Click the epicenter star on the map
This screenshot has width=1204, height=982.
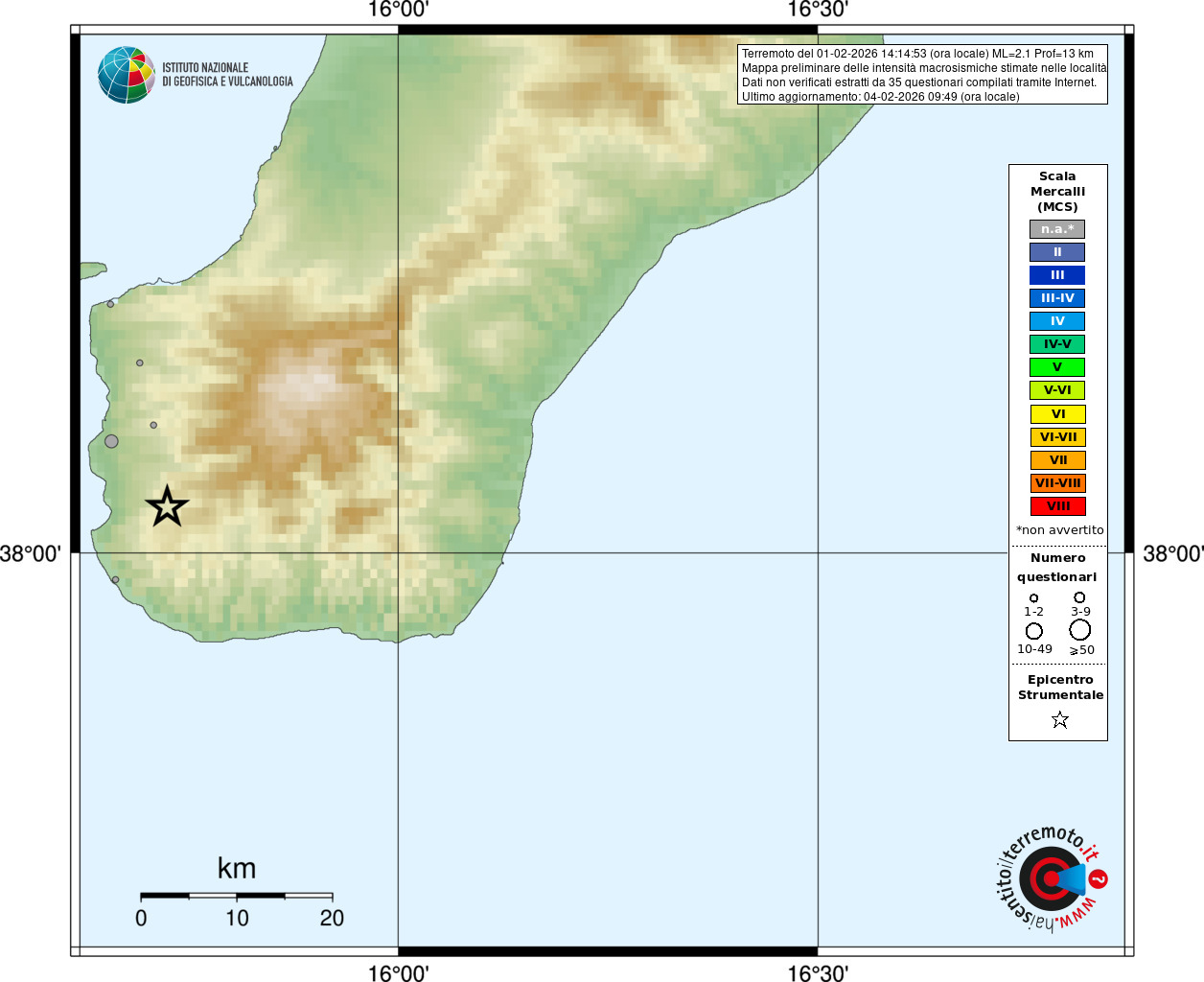coord(167,505)
